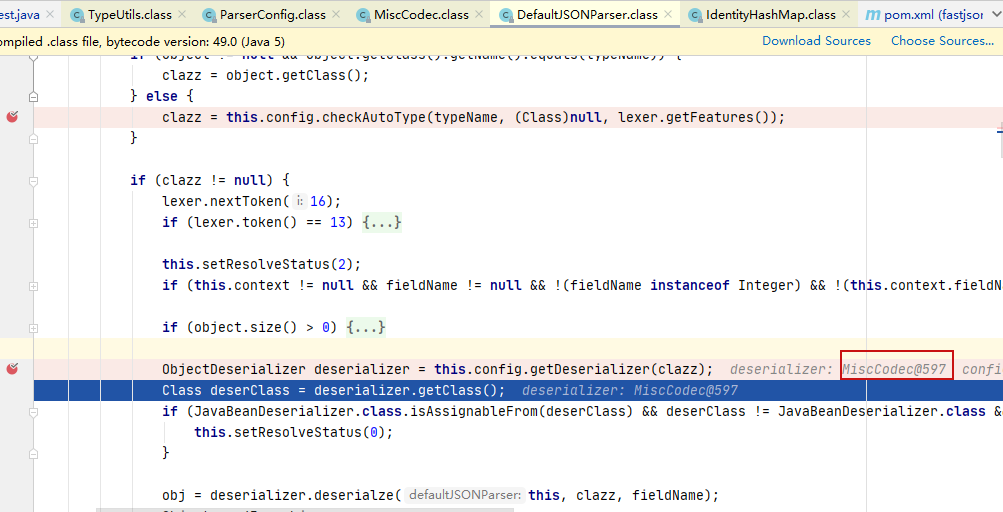Collapse the JavaBeanDeserializer isAssignableFrom if block
Image resolution: width=1003 pixels, height=512 pixels.
(33, 412)
